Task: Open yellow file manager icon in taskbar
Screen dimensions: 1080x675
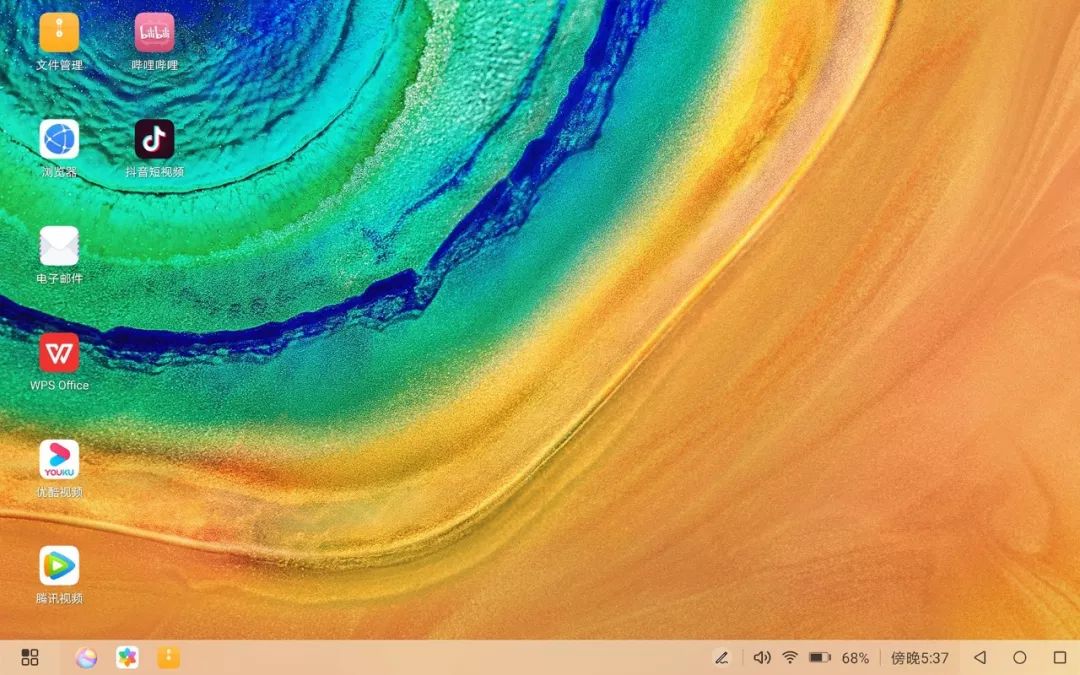Action: tap(169, 658)
